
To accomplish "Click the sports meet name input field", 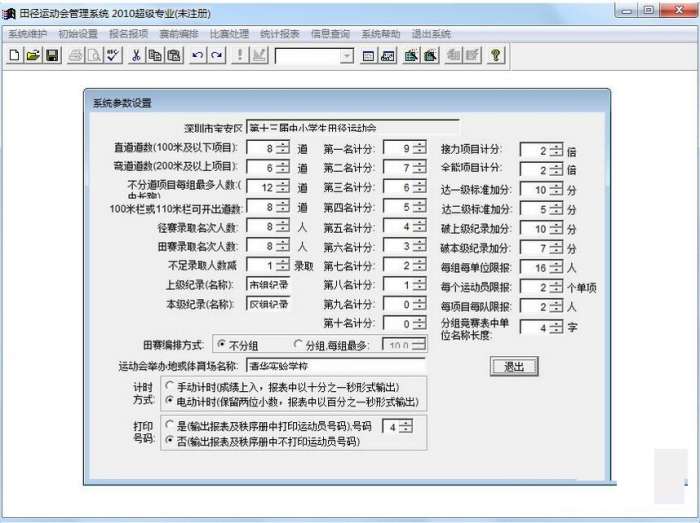I will [353, 127].
